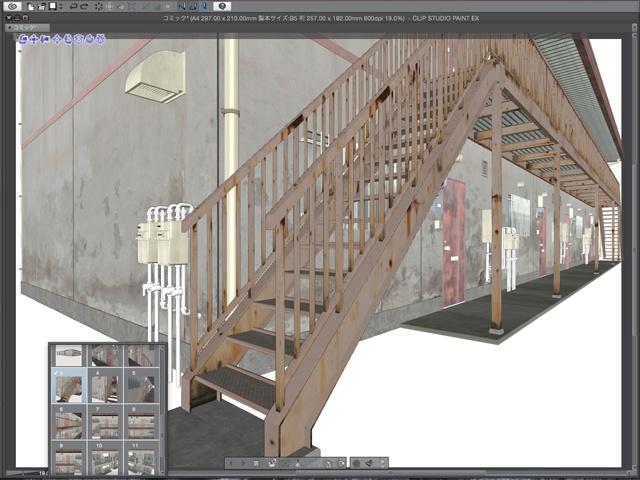This screenshot has width=640, height=480.
Task: Click the Scale/Rotate transform icon
Action: click(x=131, y=7)
